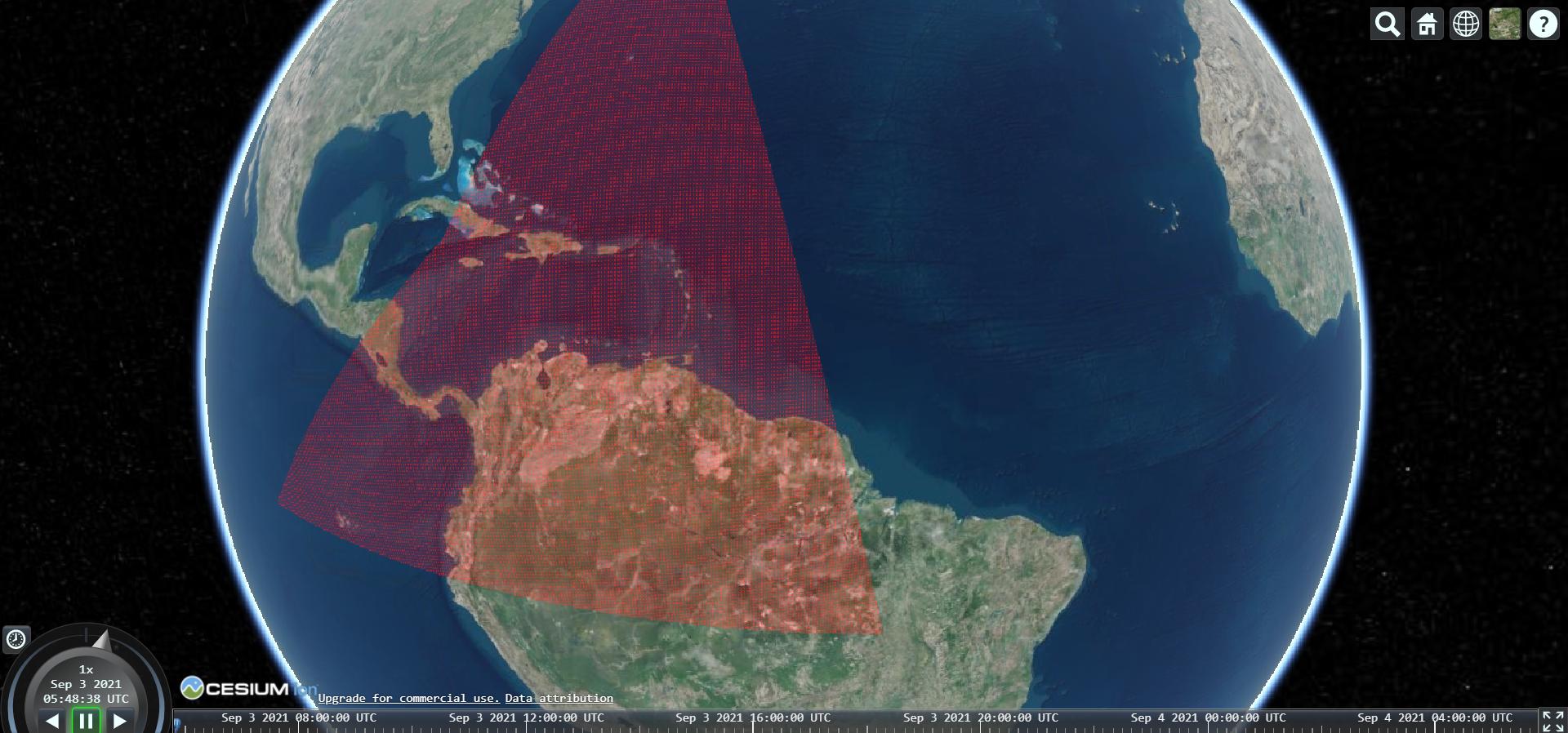Click the clock reset-to-today icon
The image size is (1568, 733).
(16, 639)
